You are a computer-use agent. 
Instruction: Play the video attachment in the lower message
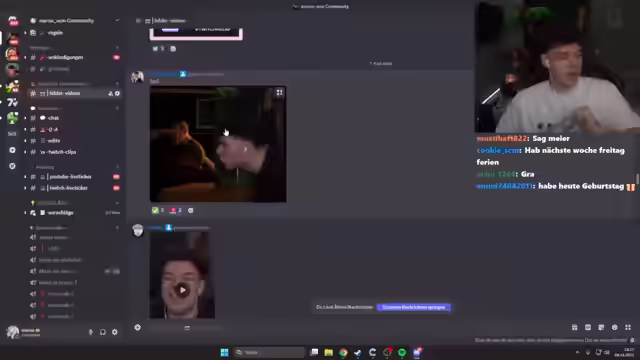182,290
